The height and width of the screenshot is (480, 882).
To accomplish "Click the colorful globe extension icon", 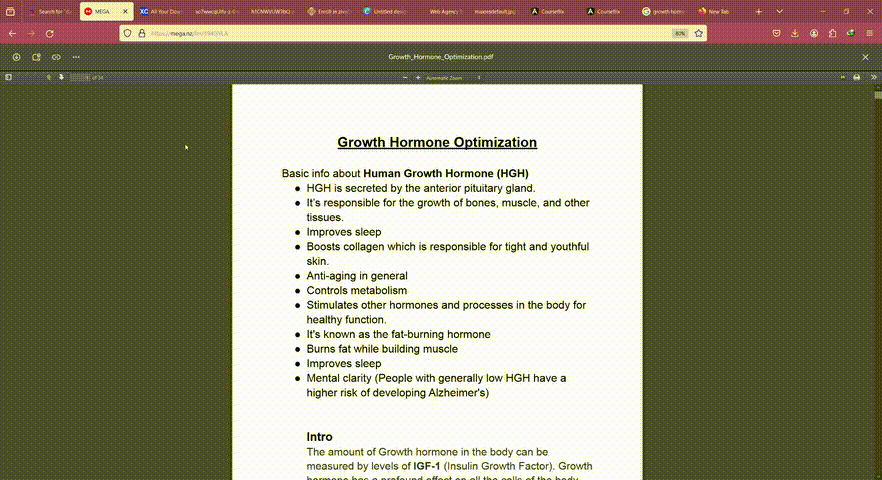I will [851, 34].
